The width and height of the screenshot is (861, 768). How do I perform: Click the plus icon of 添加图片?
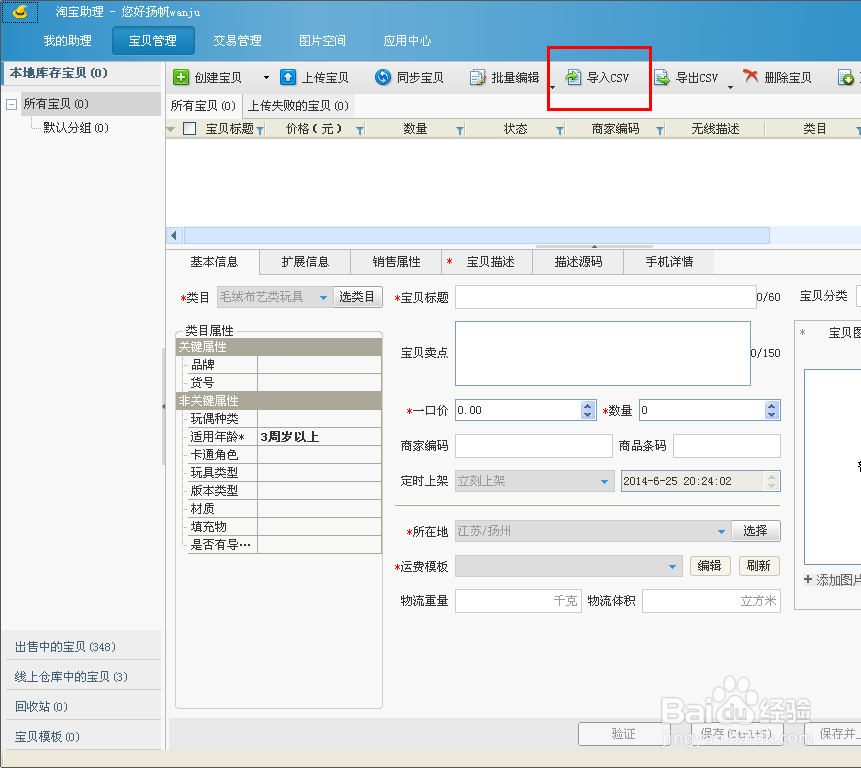(808, 579)
